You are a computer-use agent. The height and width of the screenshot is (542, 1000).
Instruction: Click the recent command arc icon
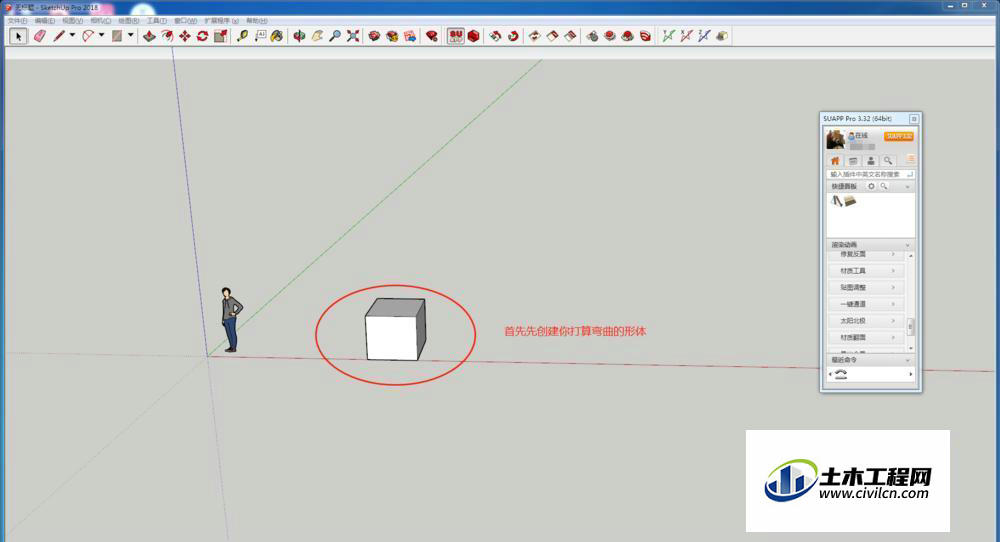click(x=841, y=374)
